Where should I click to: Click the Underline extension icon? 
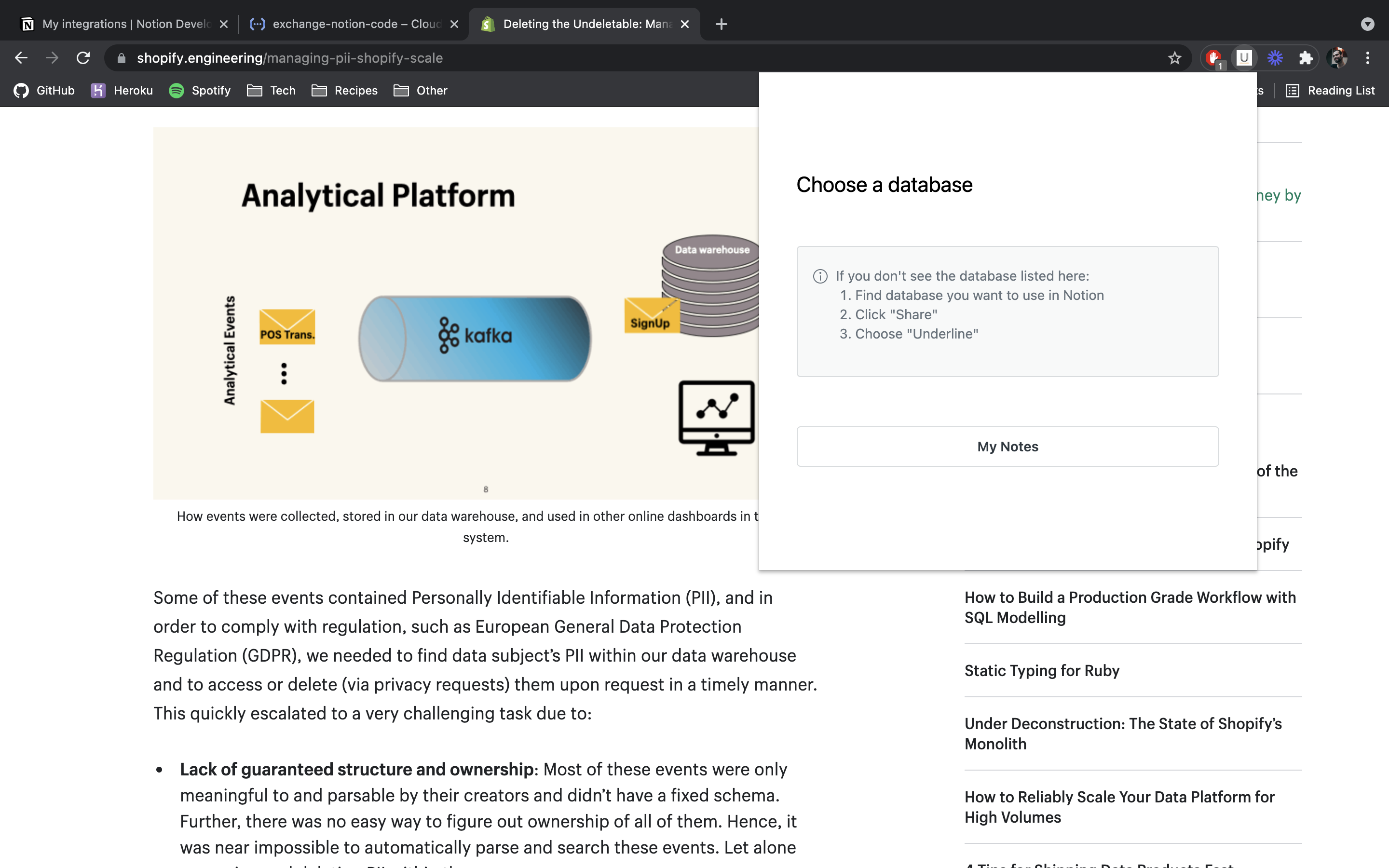[x=1244, y=58]
